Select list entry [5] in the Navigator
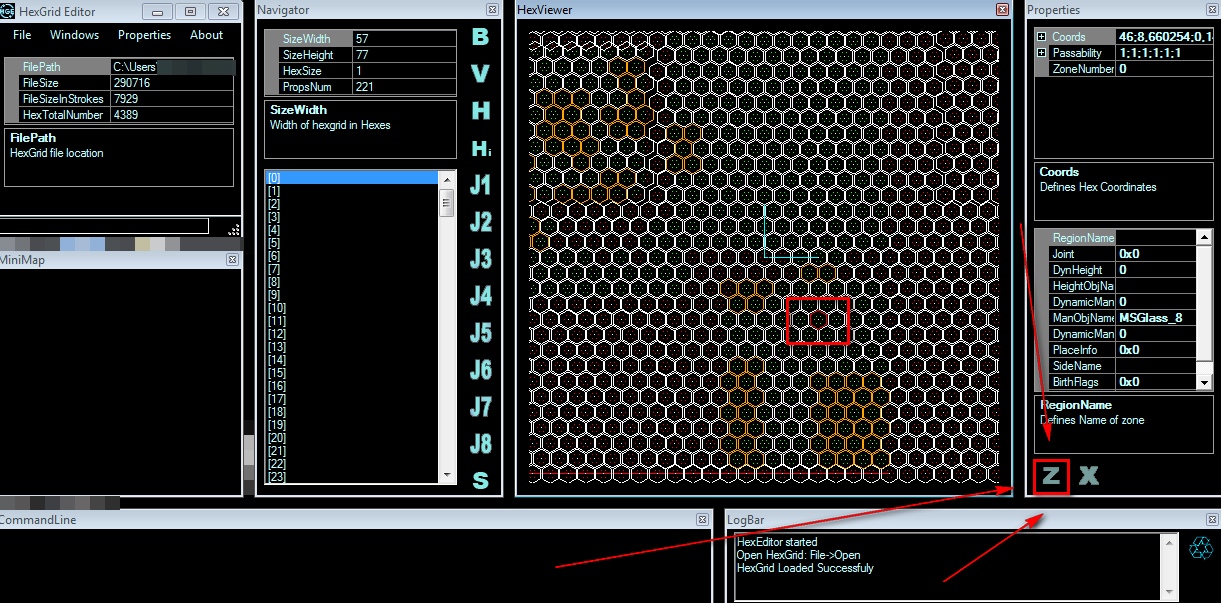Screen dimensions: 1221x603 point(352,243)
